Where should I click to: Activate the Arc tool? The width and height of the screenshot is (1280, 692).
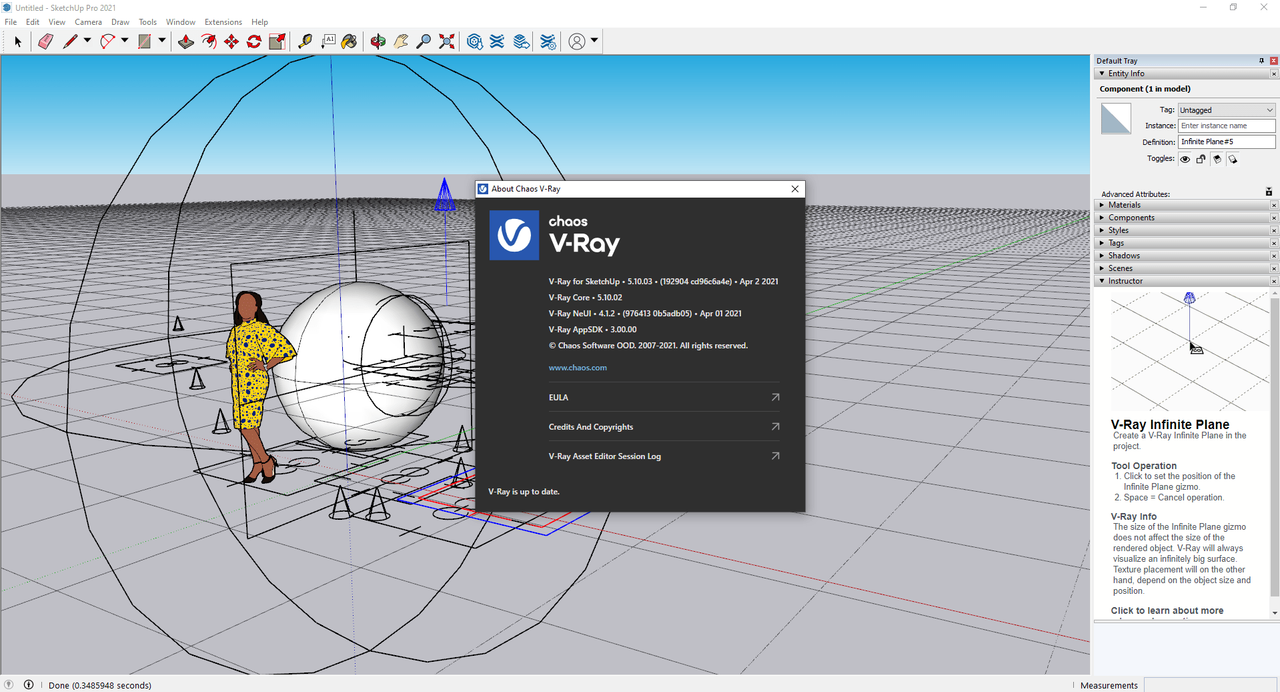coord(107,41)
